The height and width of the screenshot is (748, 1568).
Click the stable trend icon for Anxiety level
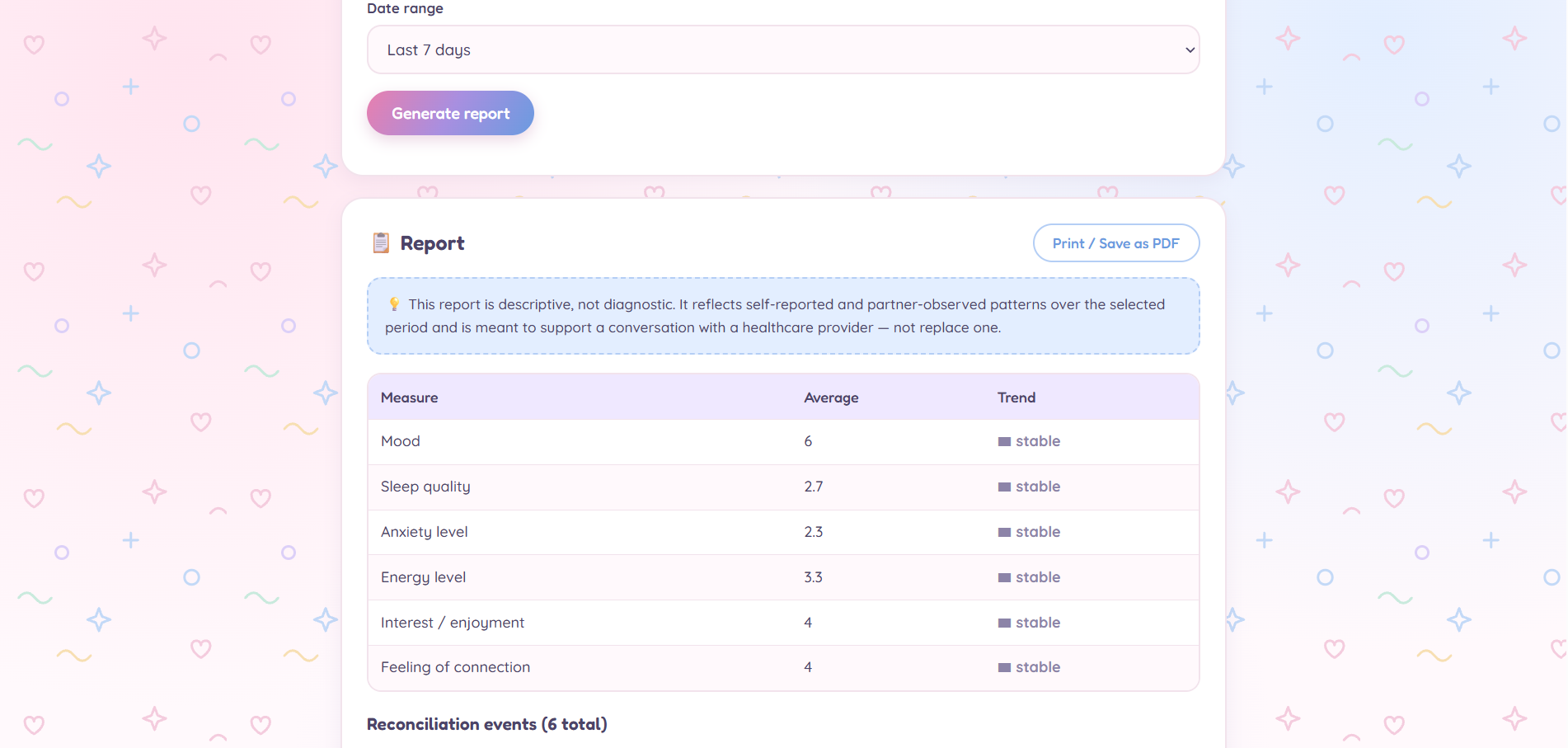click(x=1004, y=533)
